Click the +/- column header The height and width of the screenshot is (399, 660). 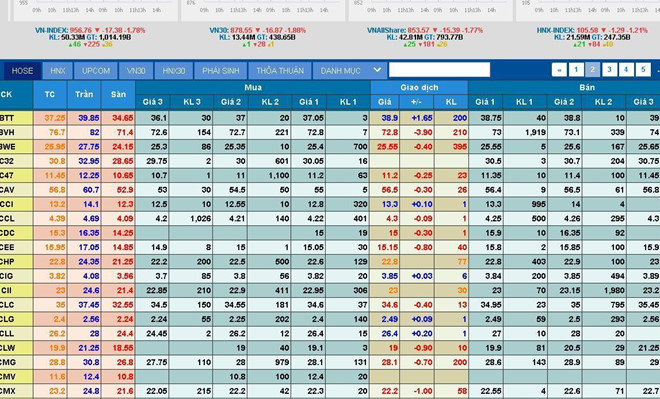click(x=416, y=102)
